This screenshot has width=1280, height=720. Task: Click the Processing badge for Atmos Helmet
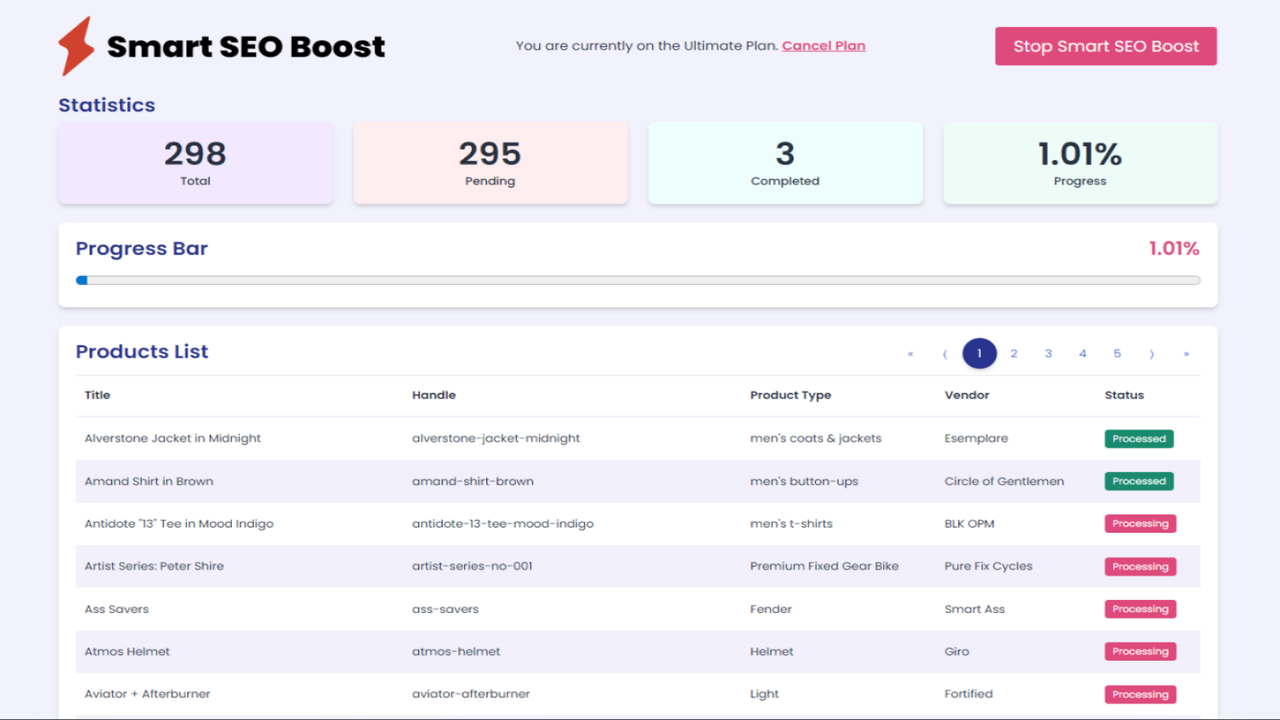1140,651
